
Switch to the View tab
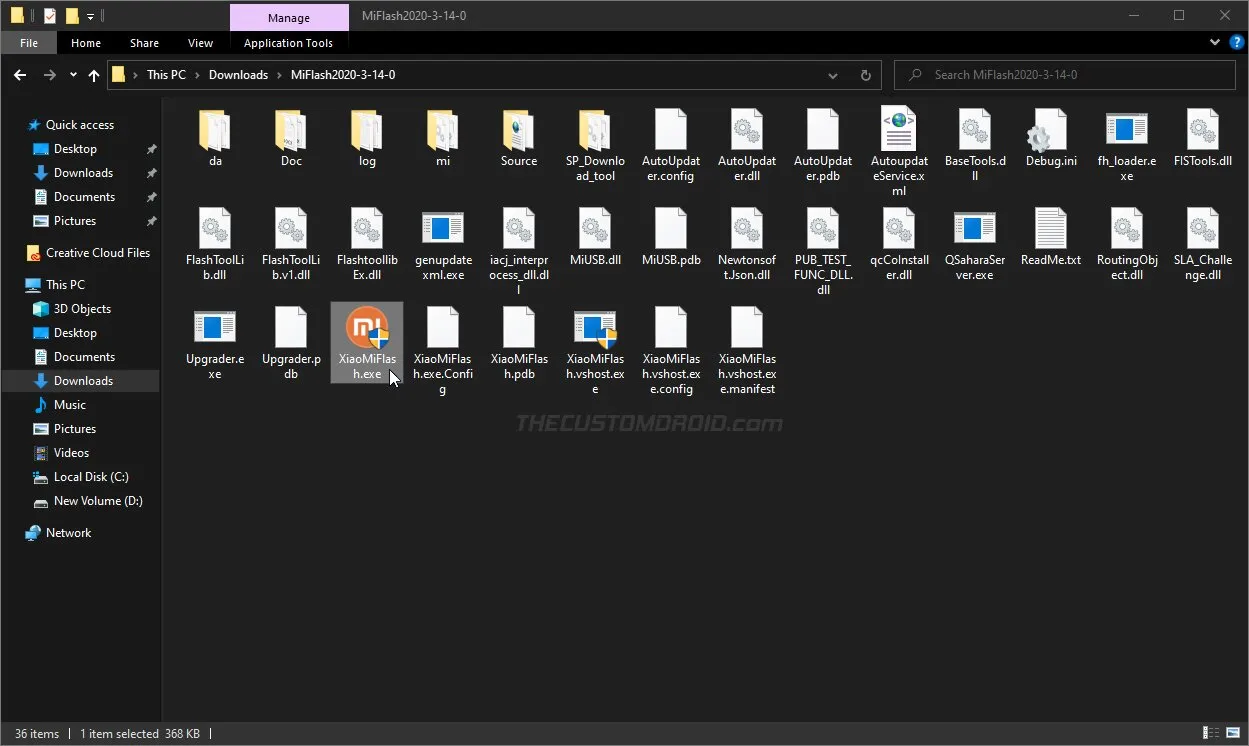200,42
